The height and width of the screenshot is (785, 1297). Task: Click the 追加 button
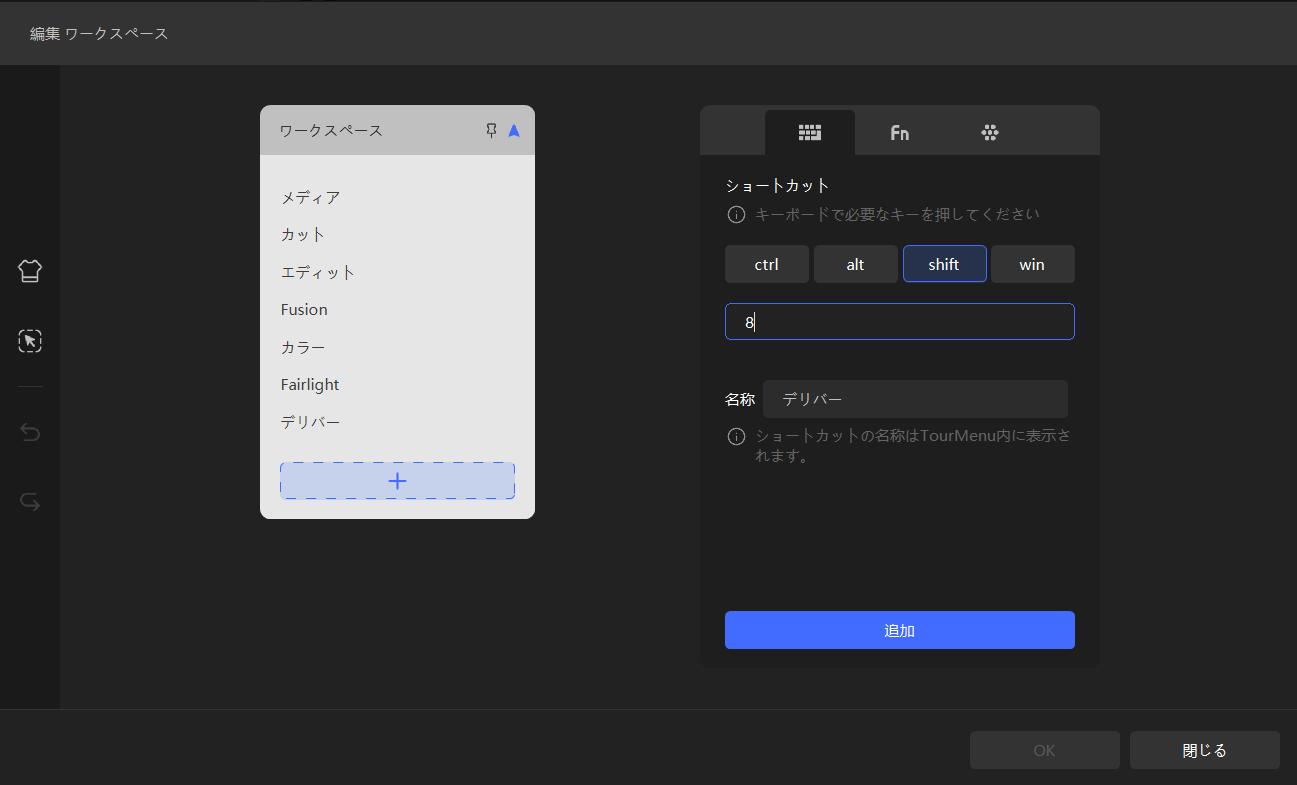point(900,630)
